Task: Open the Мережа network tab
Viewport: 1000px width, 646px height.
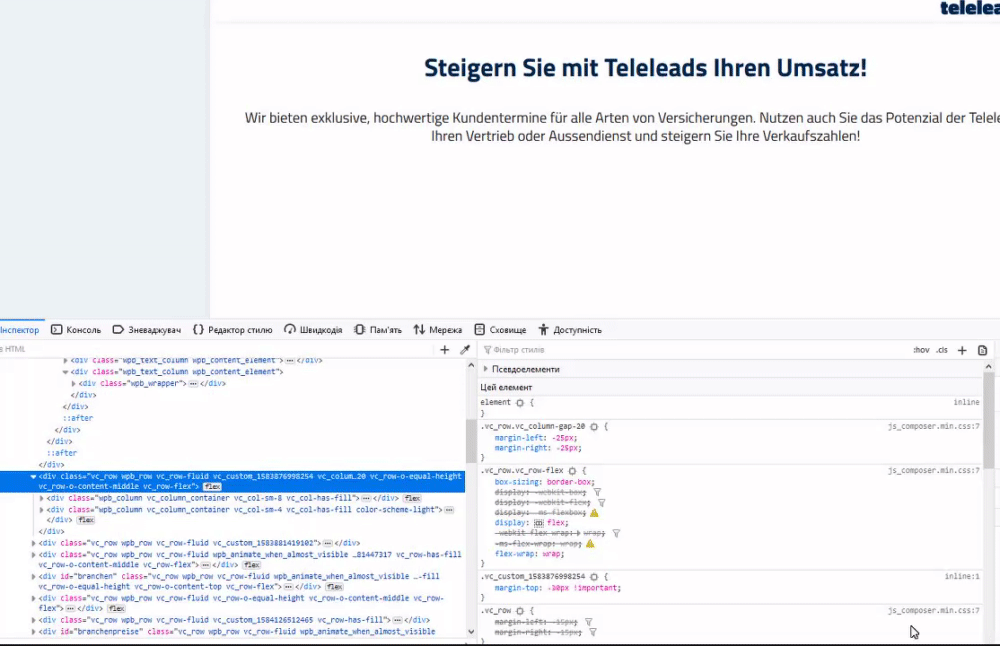Action: click(x=438, y=330)
